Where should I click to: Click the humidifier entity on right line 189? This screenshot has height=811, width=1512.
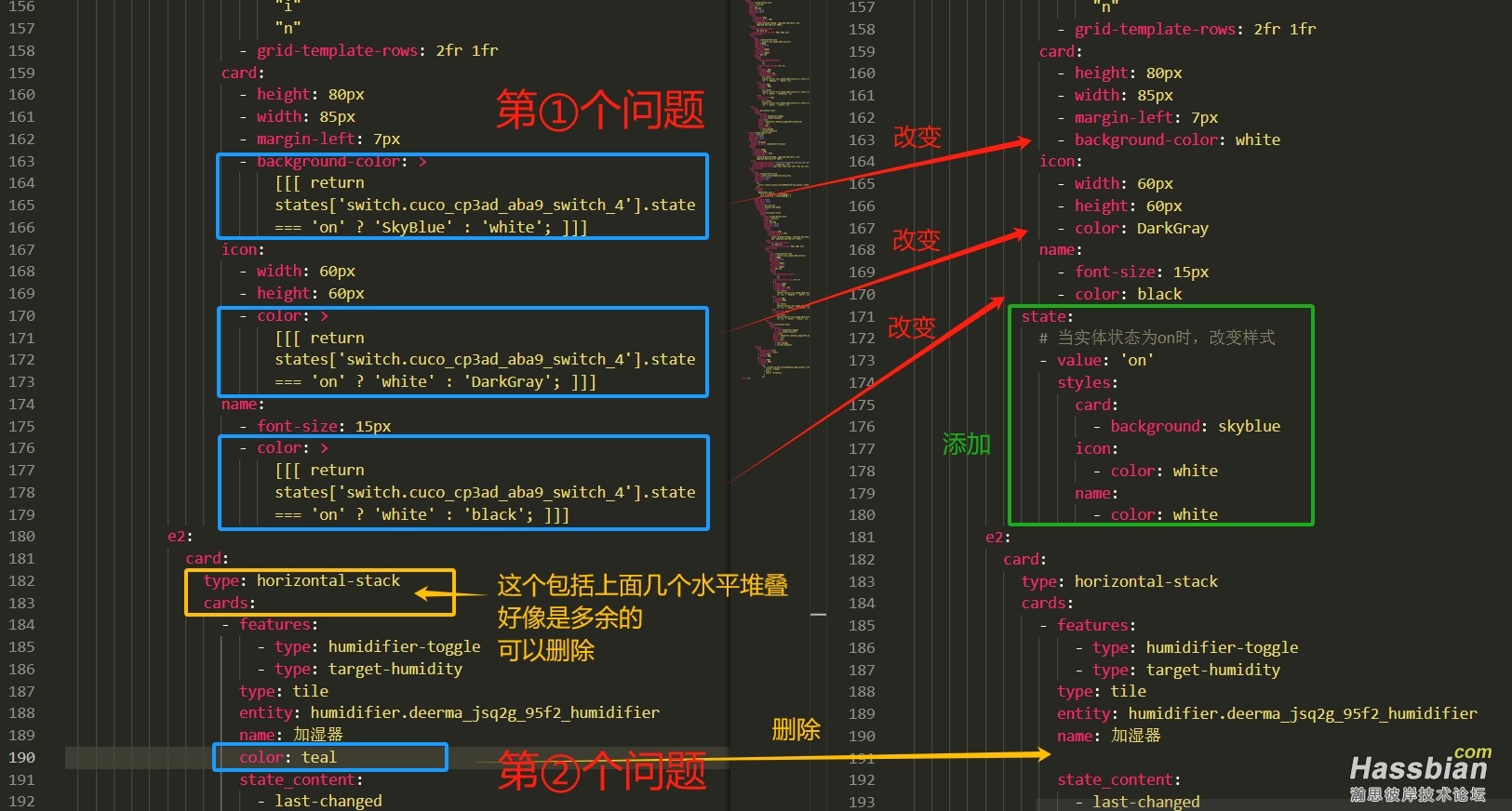point(1267,713)
